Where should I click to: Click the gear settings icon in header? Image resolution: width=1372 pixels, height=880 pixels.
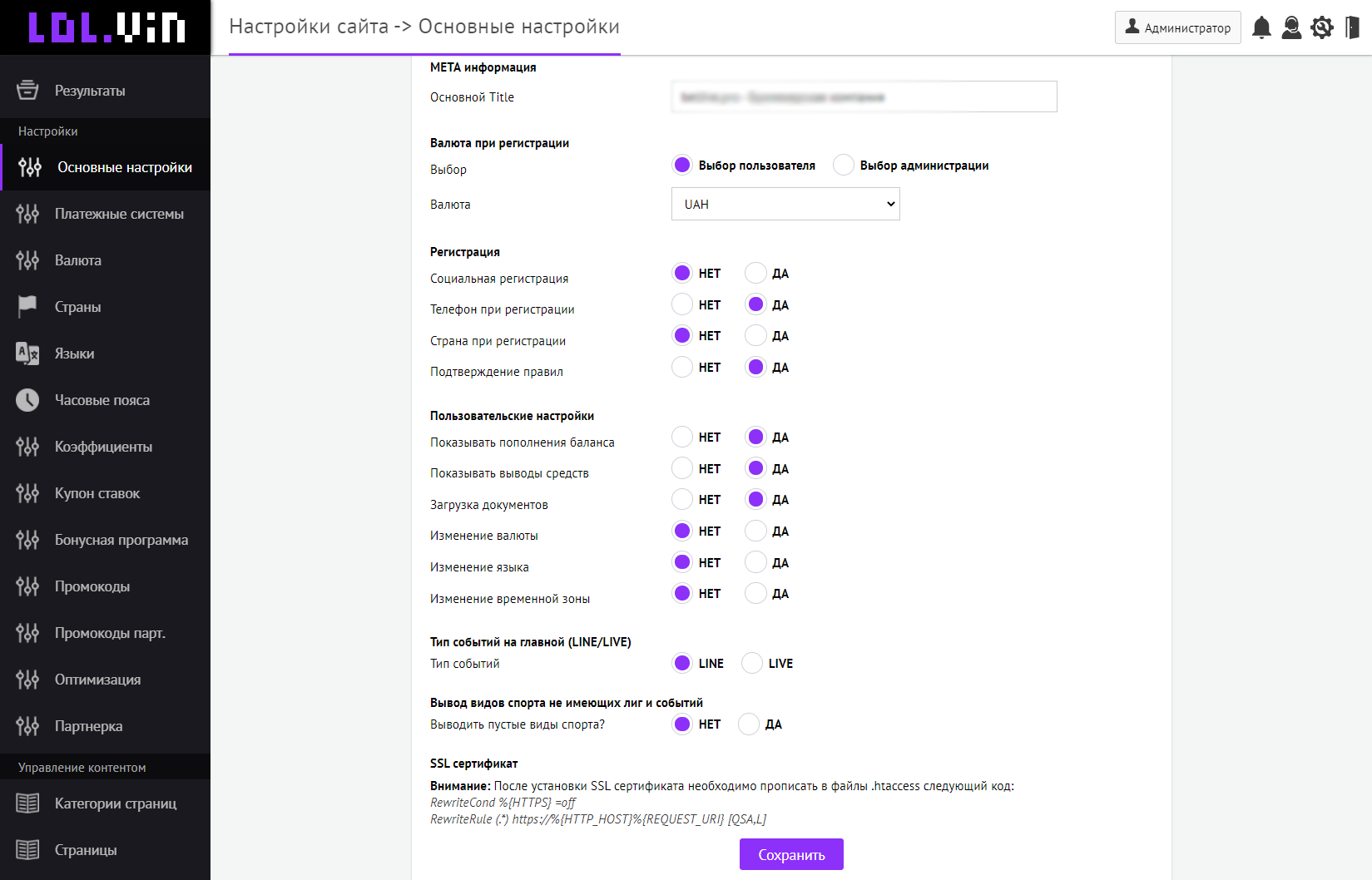pos(1322,27)
